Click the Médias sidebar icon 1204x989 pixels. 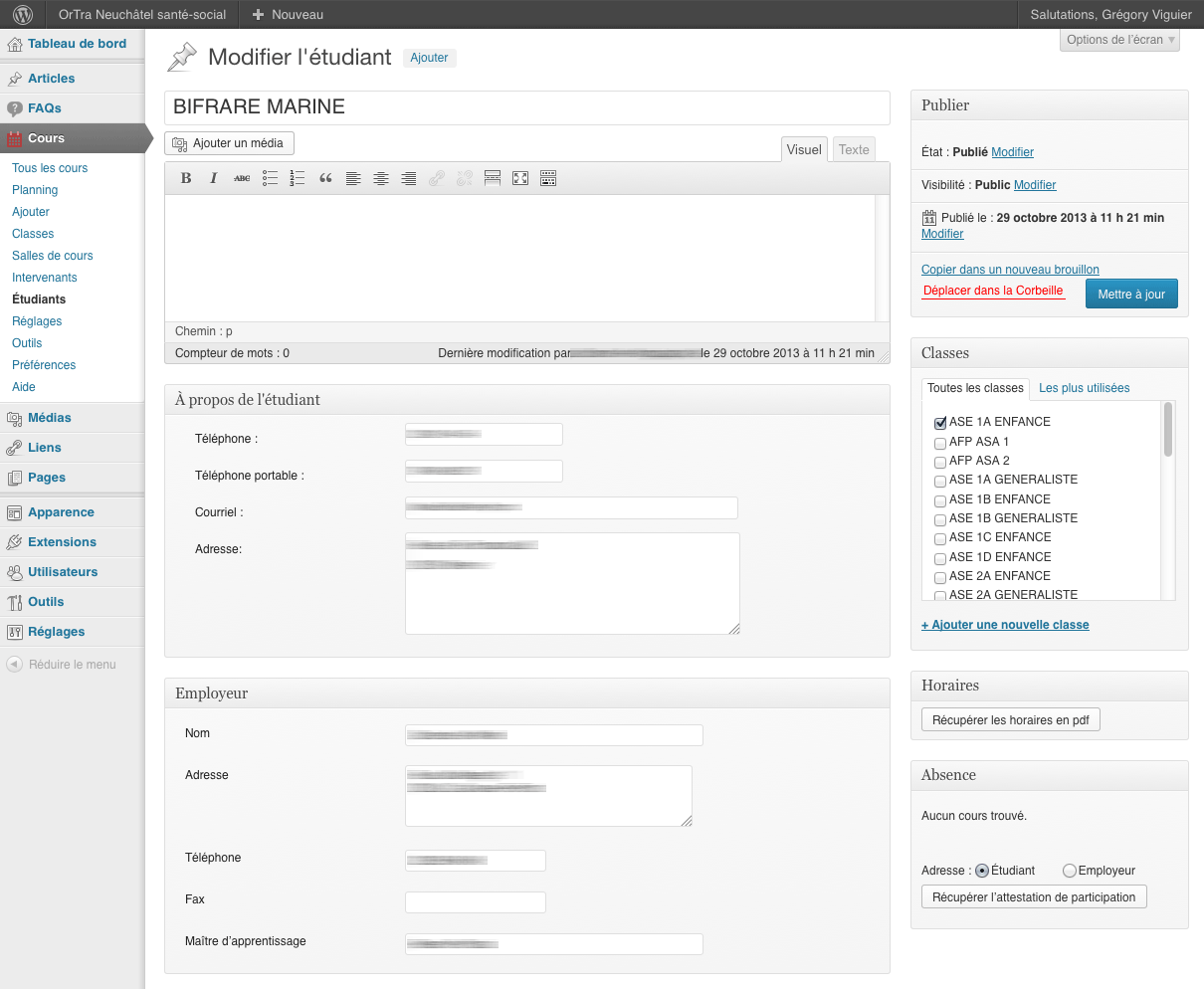[15, 418]
